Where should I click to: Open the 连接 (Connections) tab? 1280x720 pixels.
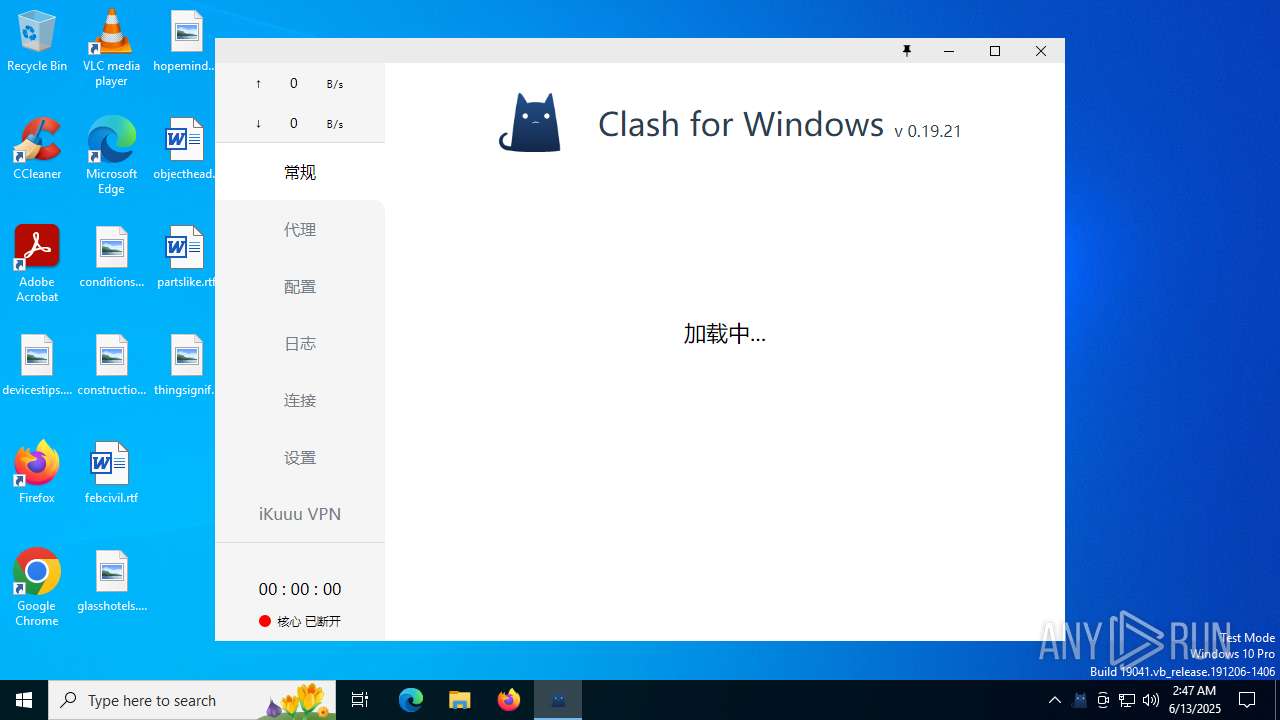(300, 400)
